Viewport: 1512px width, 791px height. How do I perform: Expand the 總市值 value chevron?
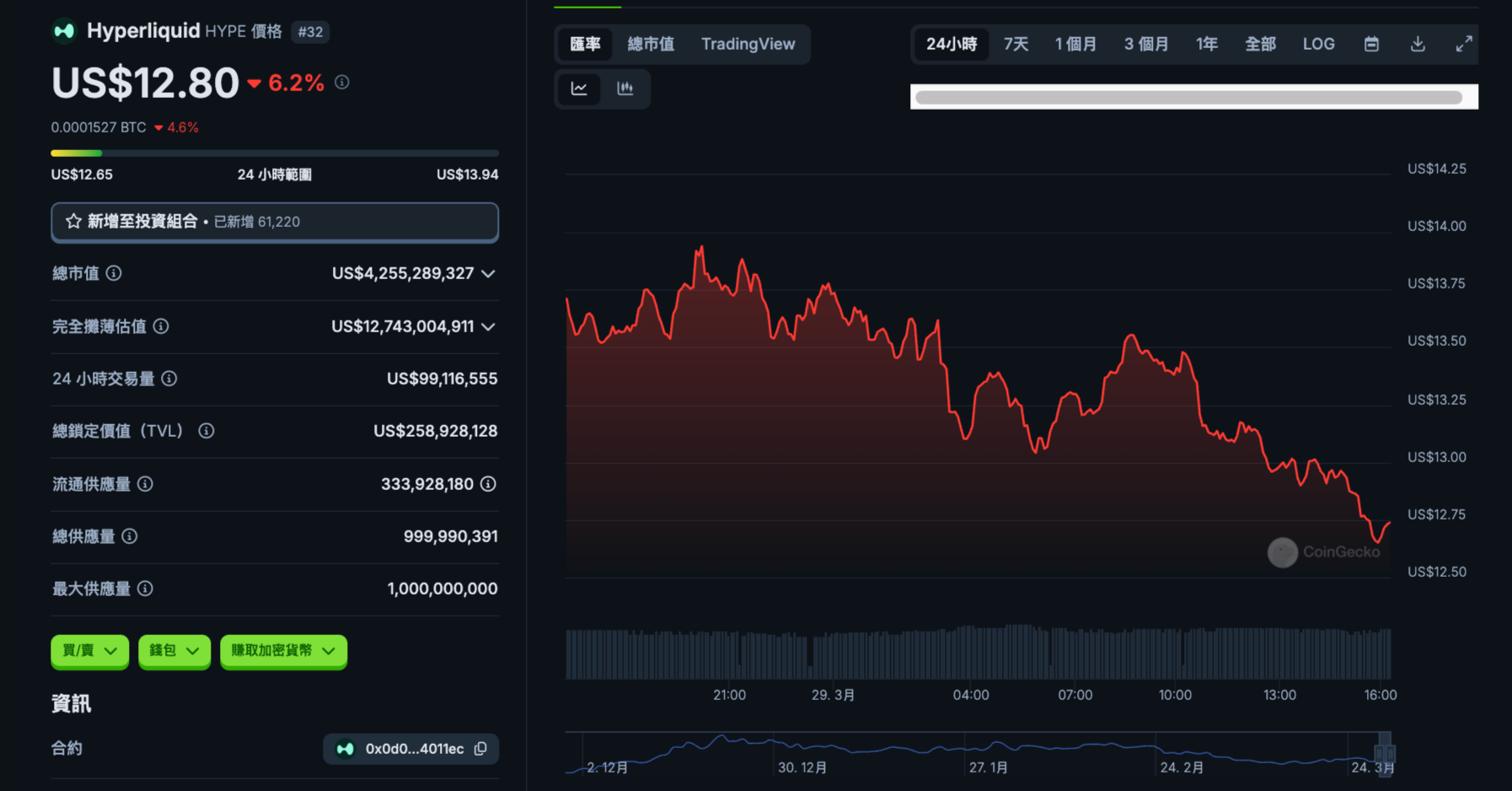[x=488, y=274]
